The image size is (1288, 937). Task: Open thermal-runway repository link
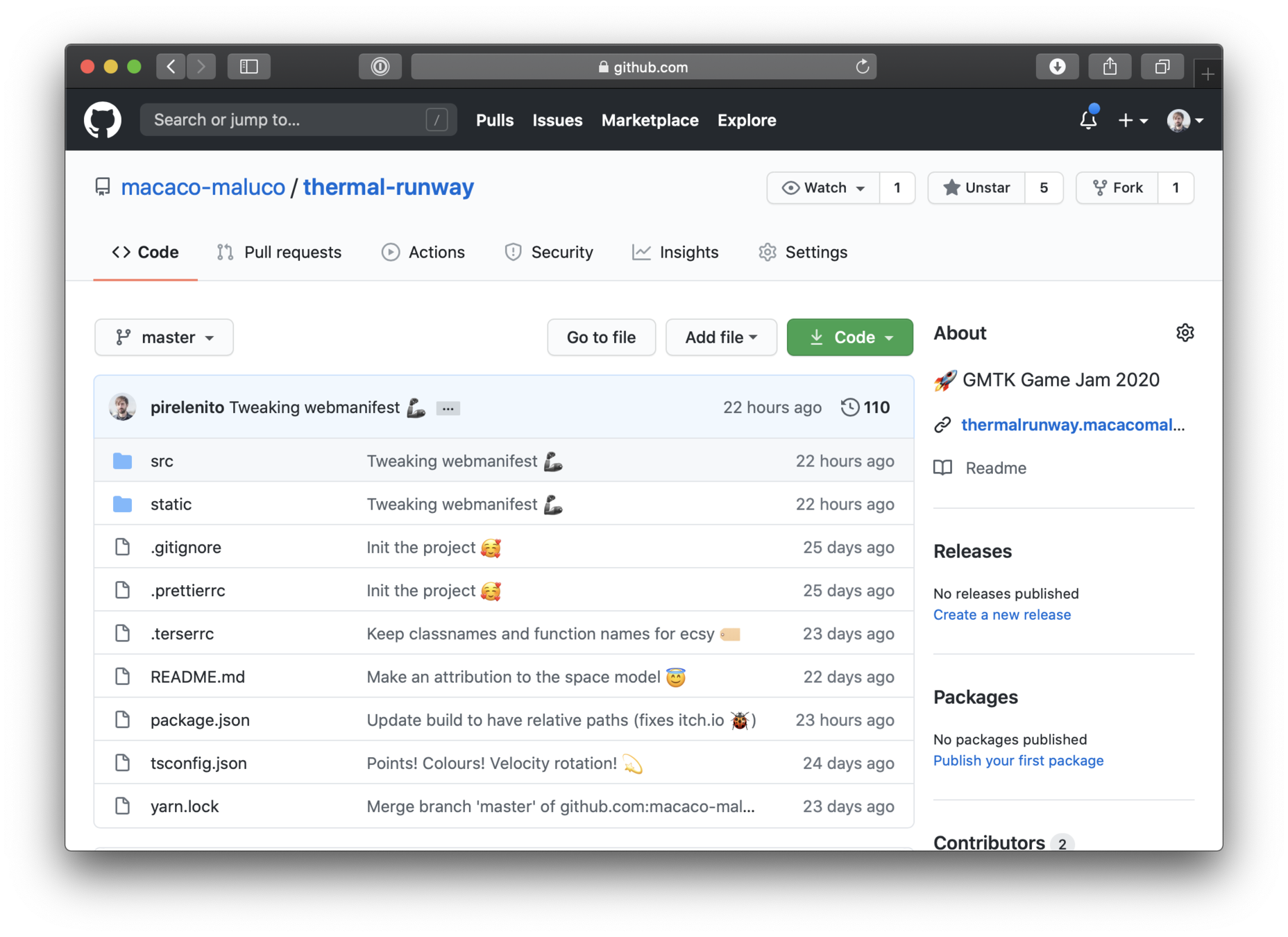click(388, 187)
